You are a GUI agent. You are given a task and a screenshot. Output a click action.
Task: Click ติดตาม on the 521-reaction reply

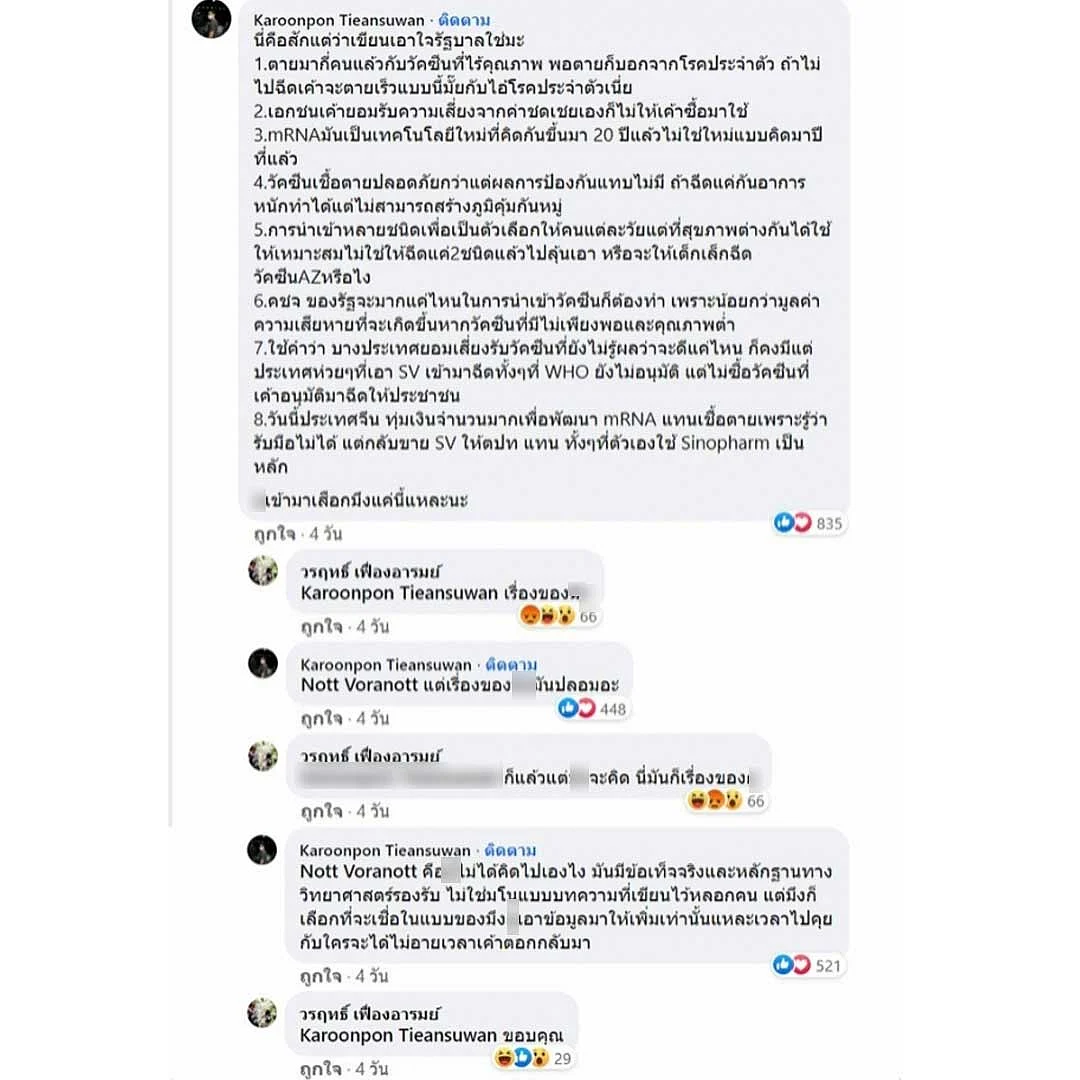click(510, 851)
